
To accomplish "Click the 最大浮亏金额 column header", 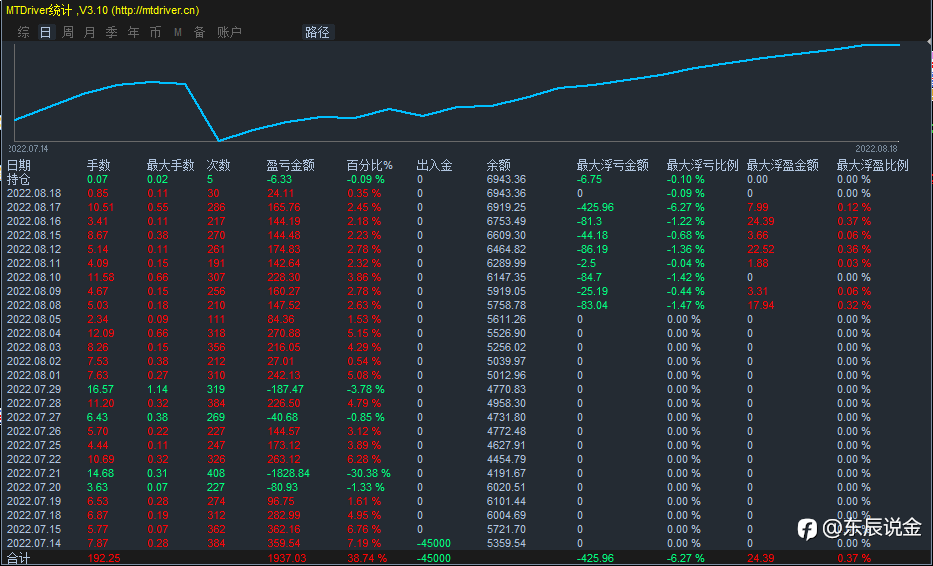I will pyautogui.click(x=612, y=165).
